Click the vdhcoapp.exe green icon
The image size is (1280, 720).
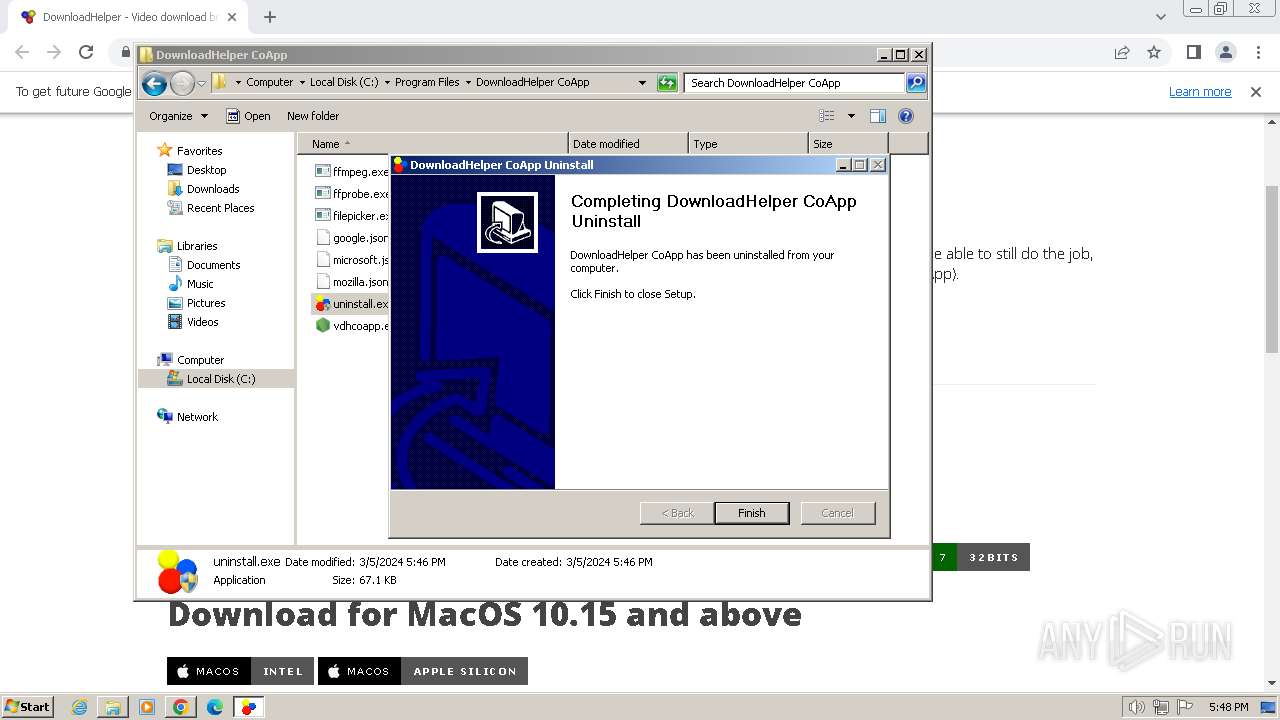[323, 326]
